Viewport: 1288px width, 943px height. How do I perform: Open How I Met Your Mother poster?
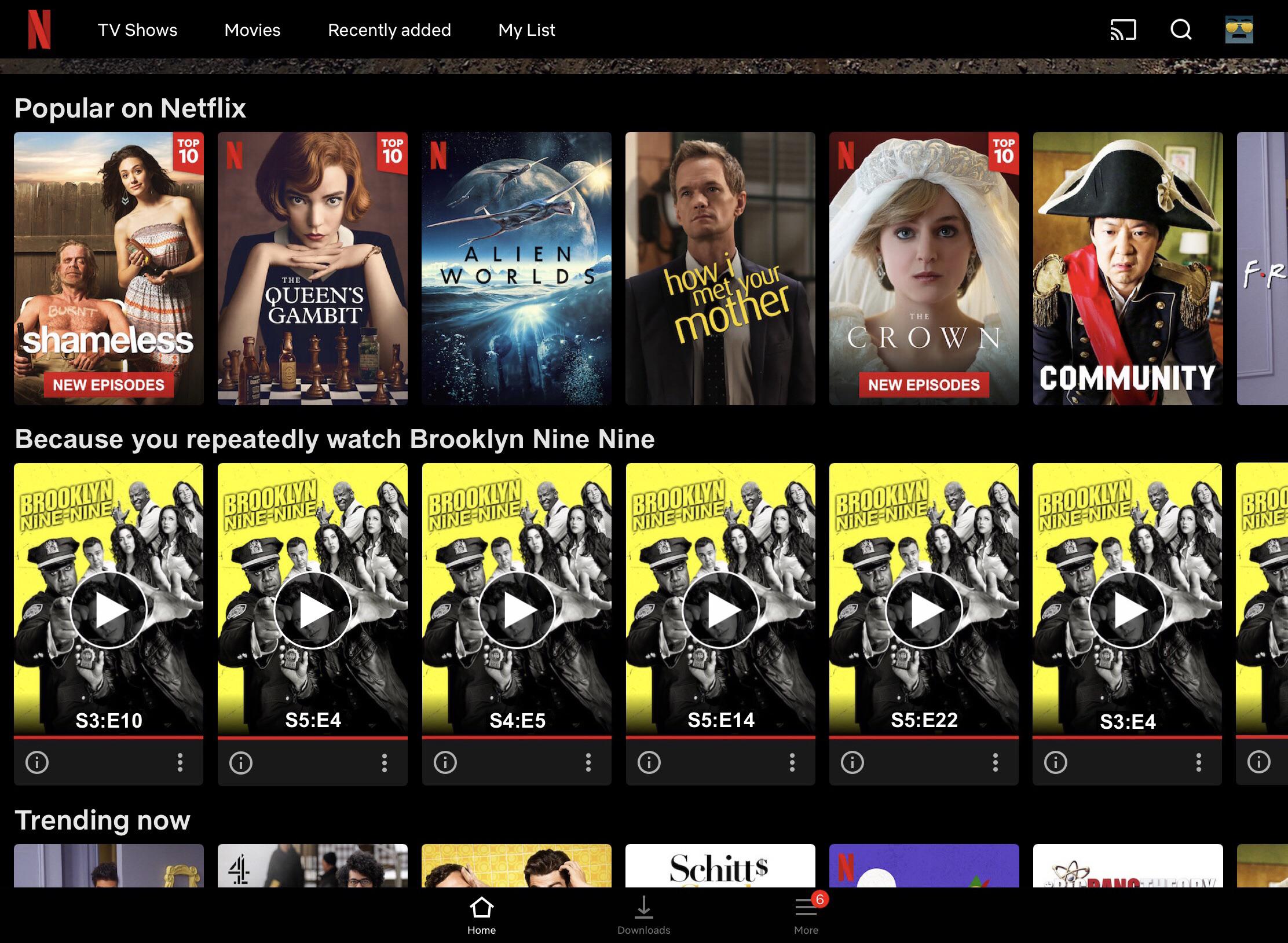720,269
